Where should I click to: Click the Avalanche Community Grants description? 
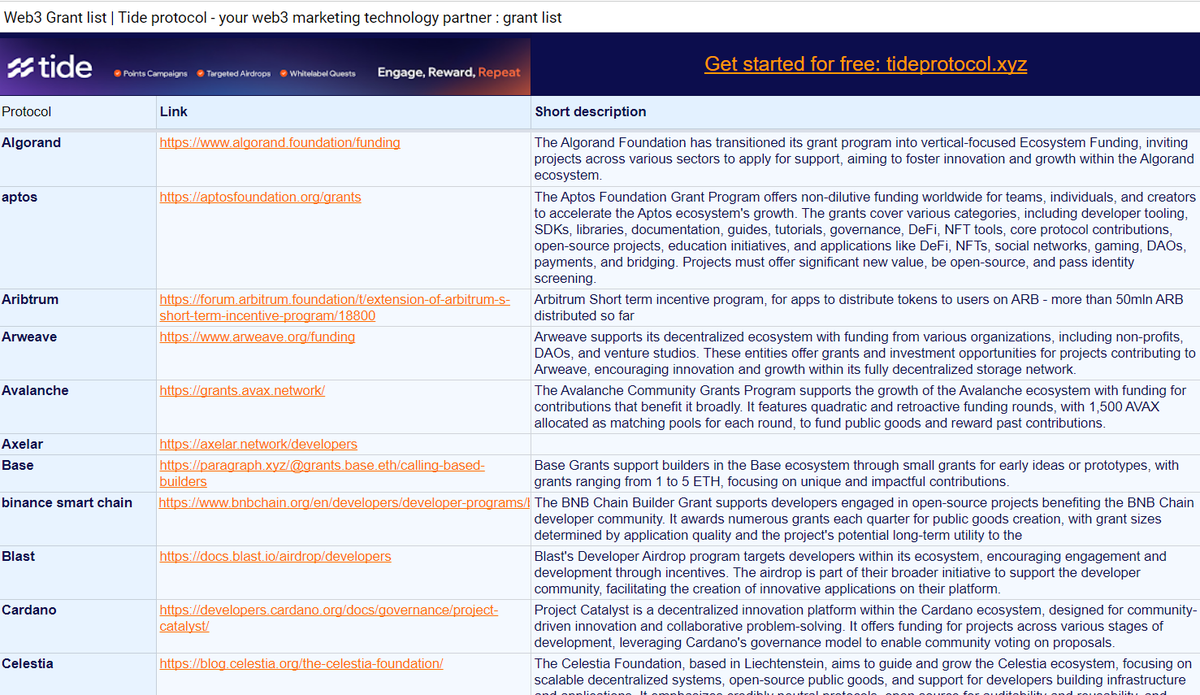(865, 407)
